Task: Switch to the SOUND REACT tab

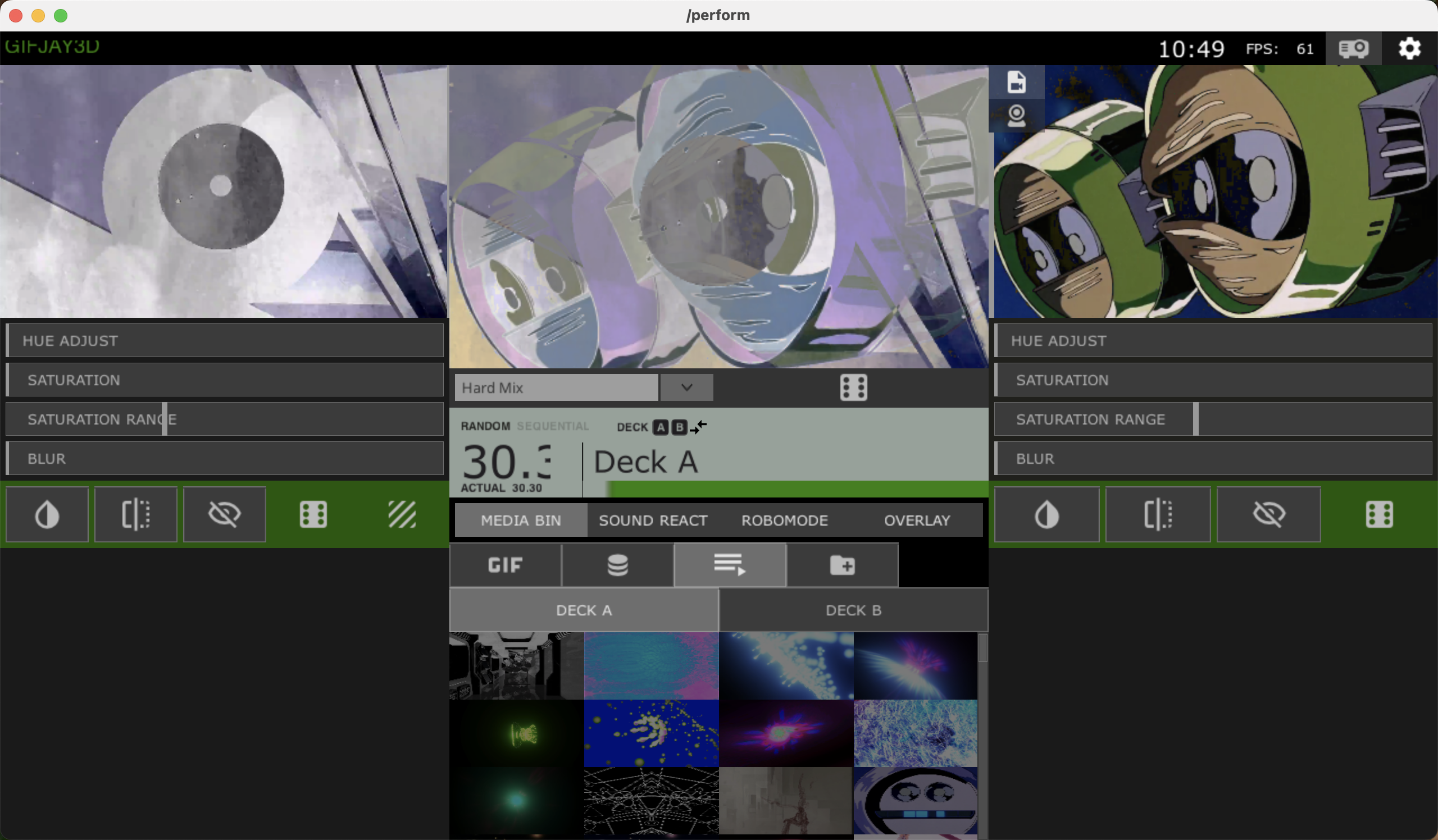Action: (x=653, y=520)
